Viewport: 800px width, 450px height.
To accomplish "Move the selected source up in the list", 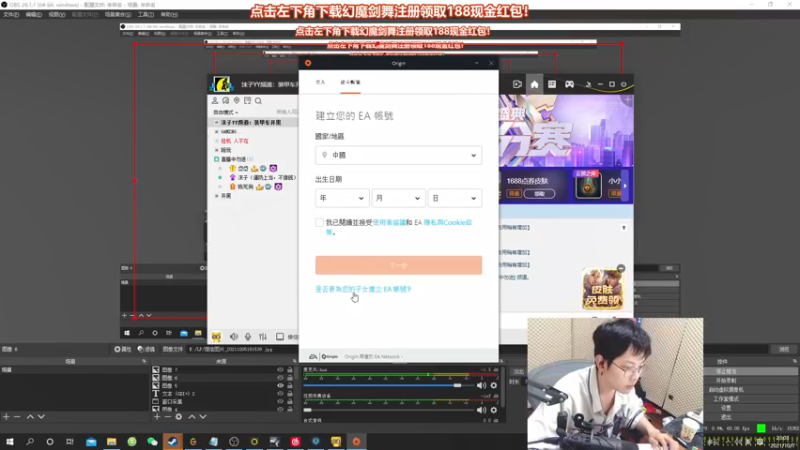I will (192, 417).
